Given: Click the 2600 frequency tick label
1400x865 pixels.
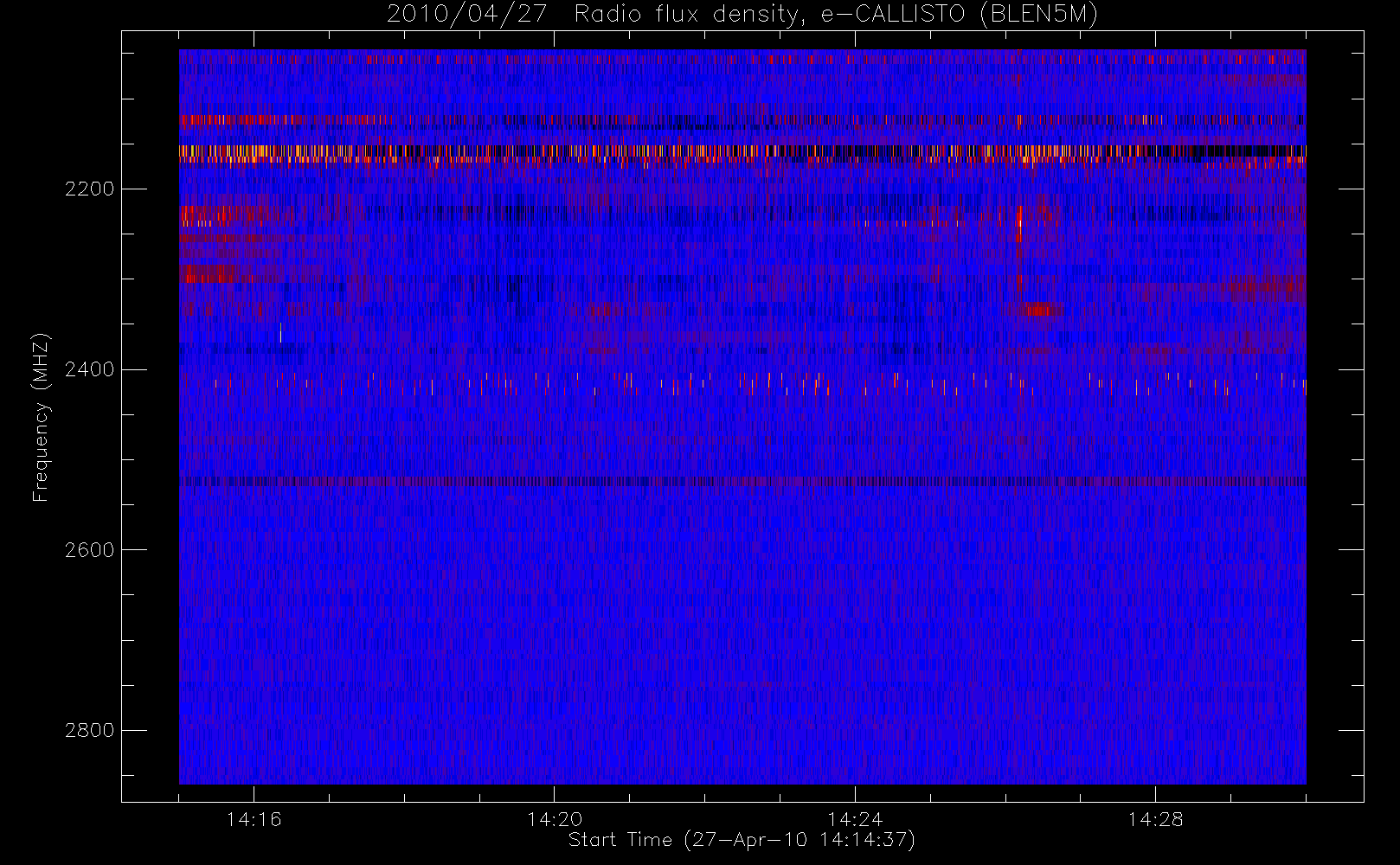Looking at the screenshot, I should 89,550.
